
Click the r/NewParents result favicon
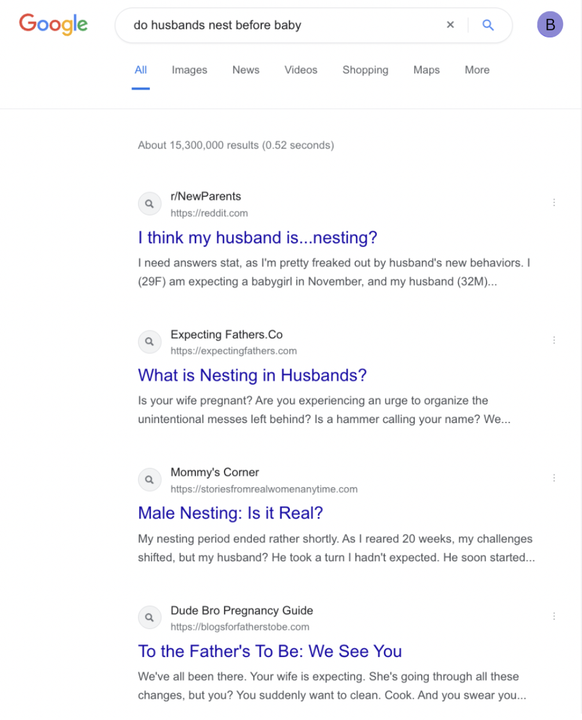tap(150, 204)
